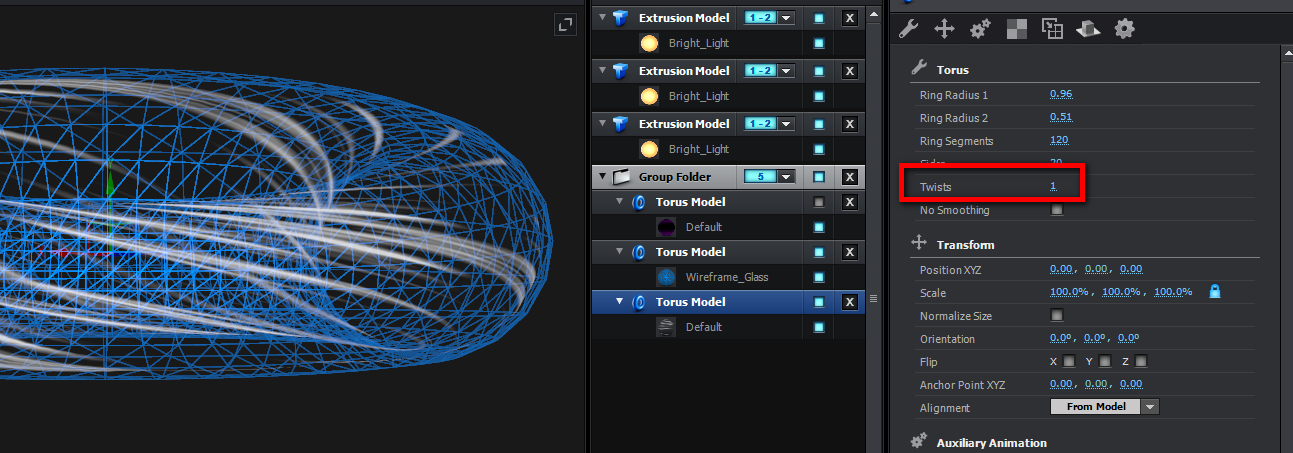Toggle the Group Folder enable checkbox
Viewport: 1293px width, 453px height.
click(819, 177)
